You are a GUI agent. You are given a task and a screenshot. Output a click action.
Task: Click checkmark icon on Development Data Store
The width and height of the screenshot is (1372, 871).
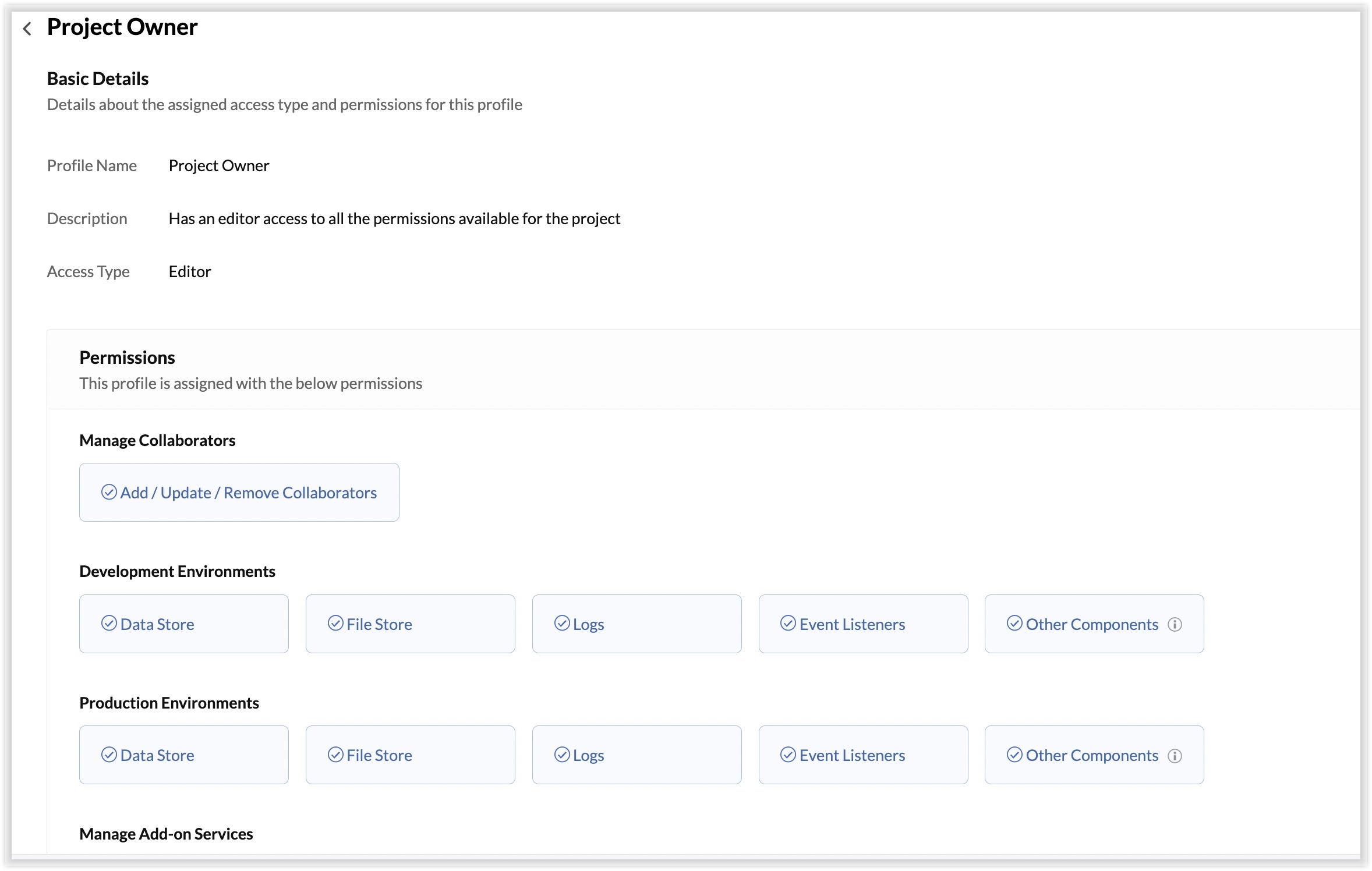[109, 624]
